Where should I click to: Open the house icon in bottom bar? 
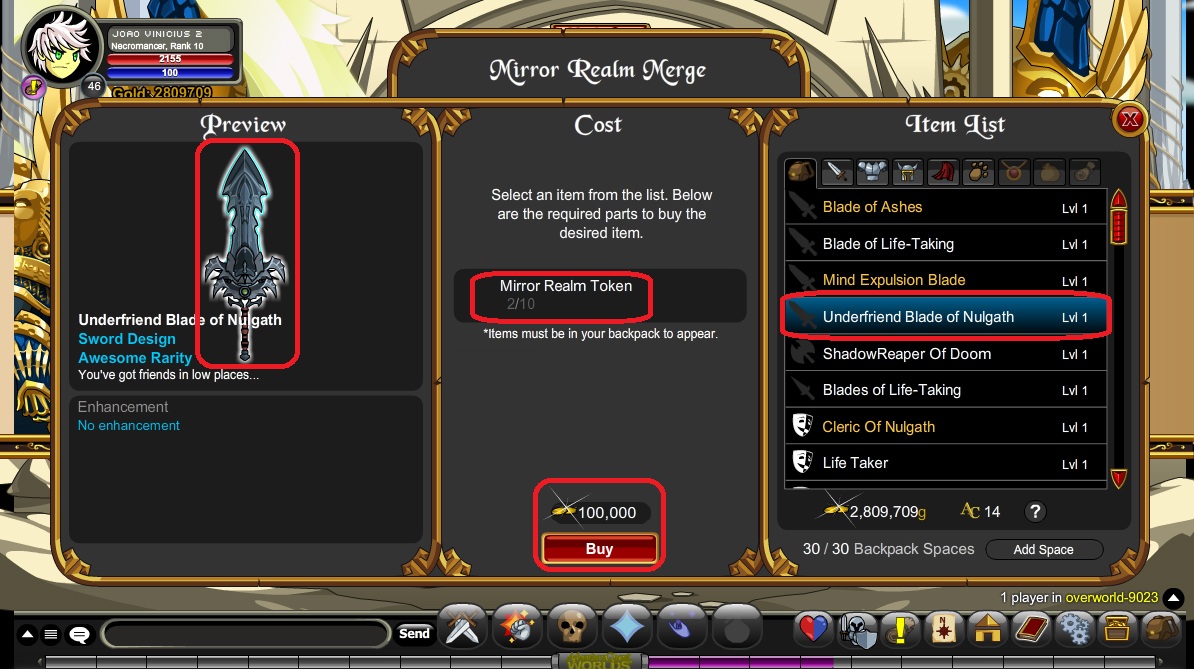(988, 629)
